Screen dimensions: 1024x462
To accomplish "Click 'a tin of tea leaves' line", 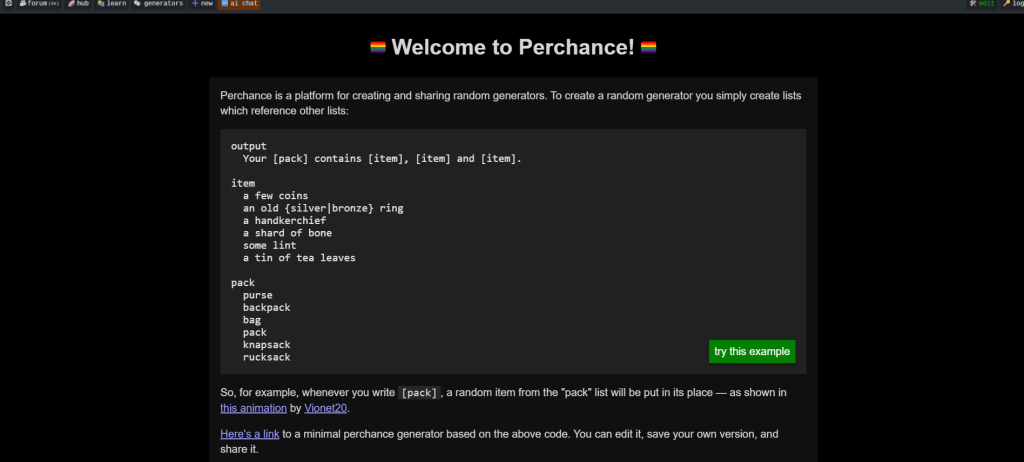I will pos(299,258).
